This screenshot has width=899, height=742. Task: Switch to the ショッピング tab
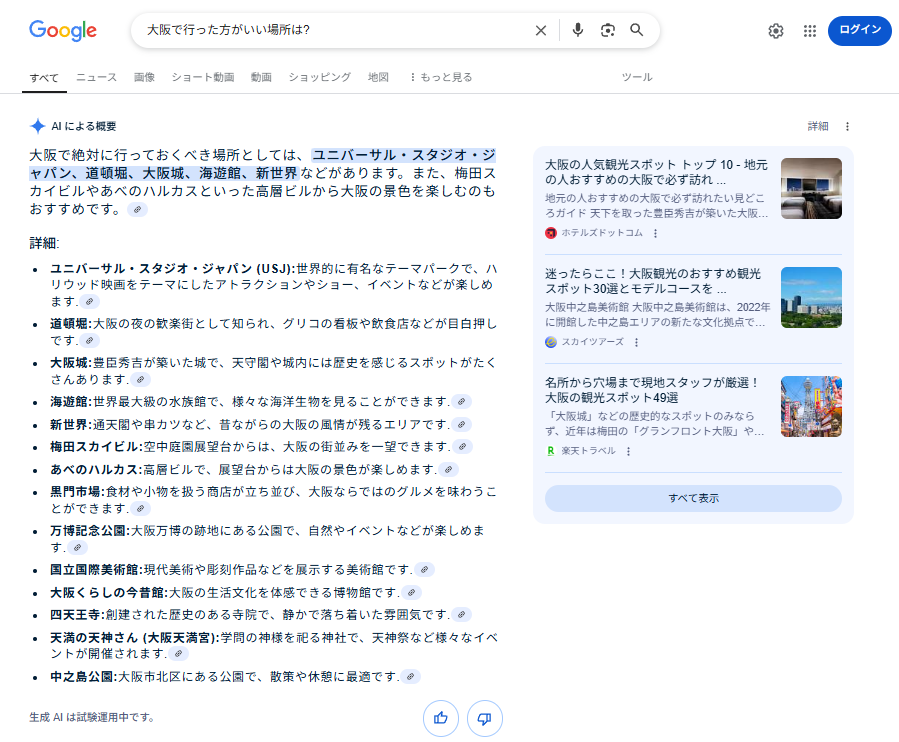(320, 77)
